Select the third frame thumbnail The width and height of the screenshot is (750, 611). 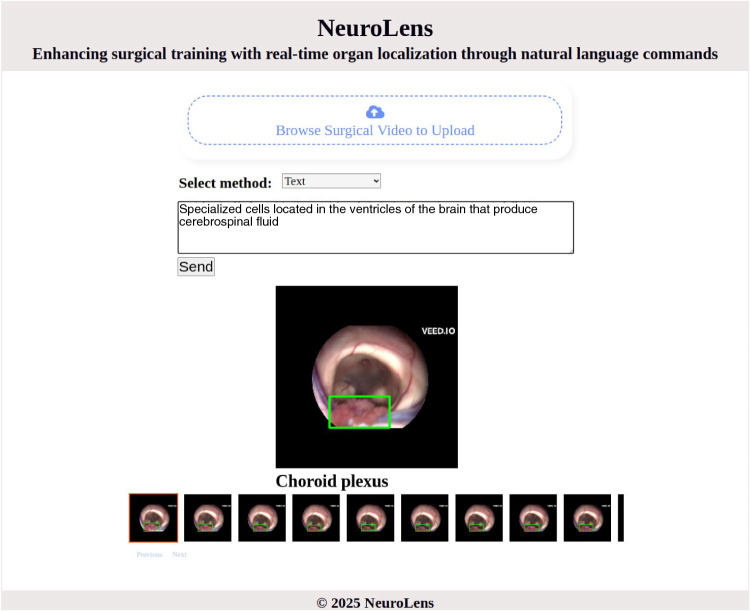point(262,518)
